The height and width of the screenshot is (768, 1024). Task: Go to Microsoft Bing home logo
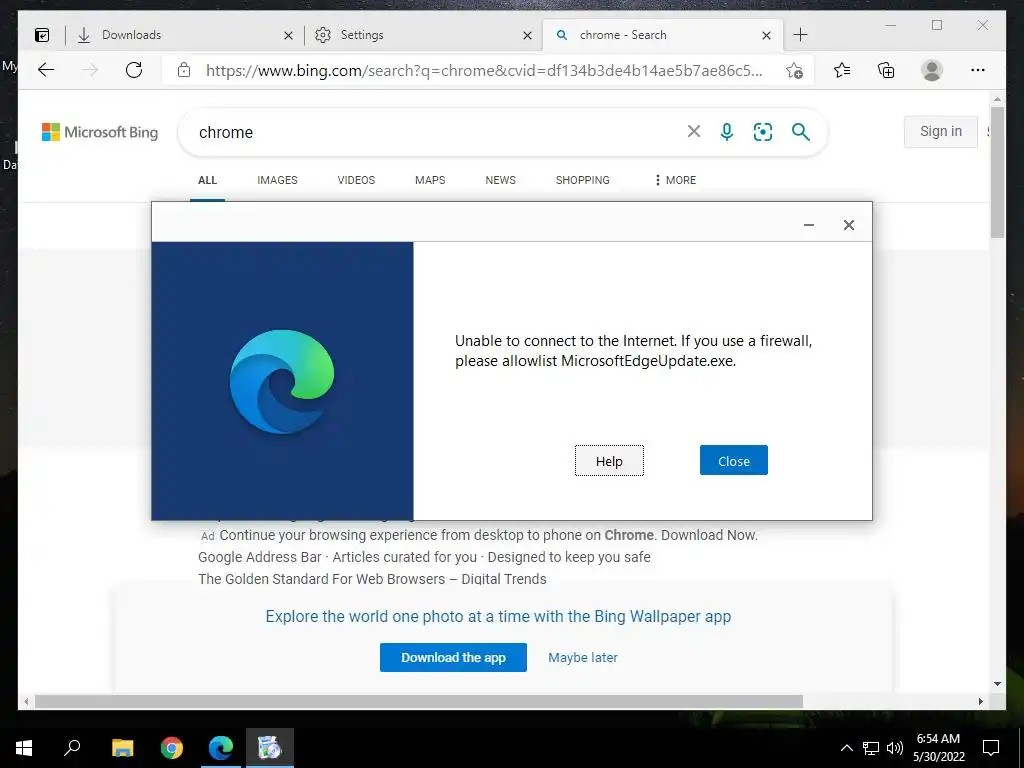(x=100, y=132)
